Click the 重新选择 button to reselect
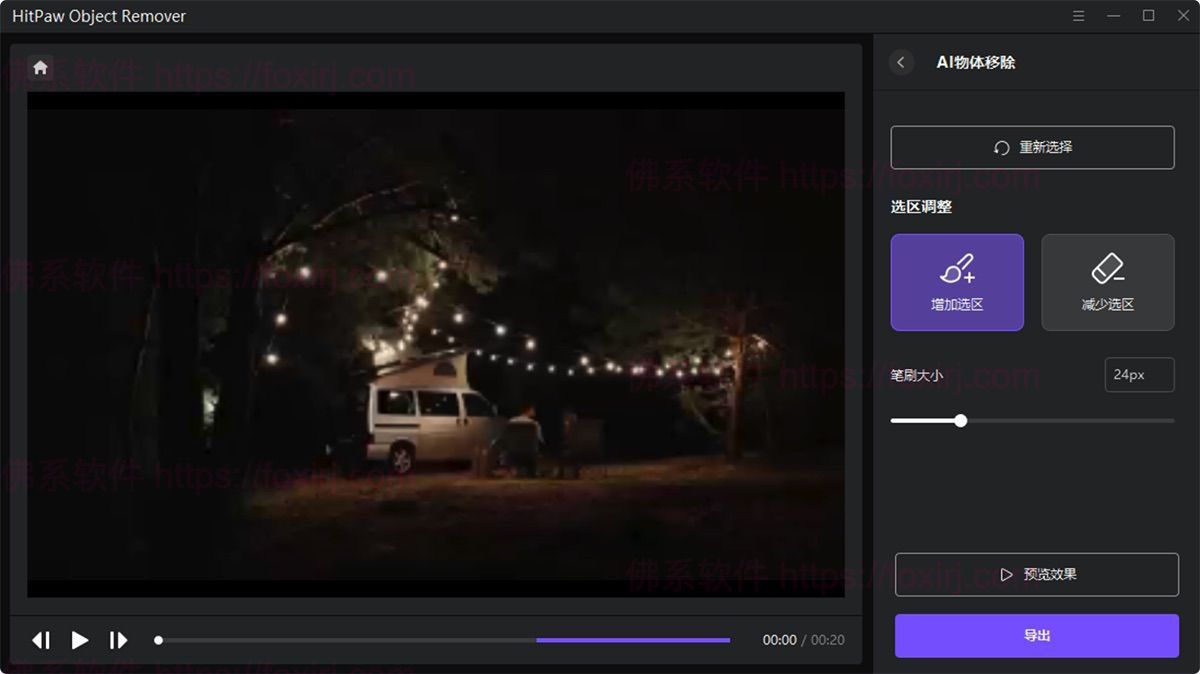The height and width of the screenshot is (674, 1200). (x=1034, y=147)
